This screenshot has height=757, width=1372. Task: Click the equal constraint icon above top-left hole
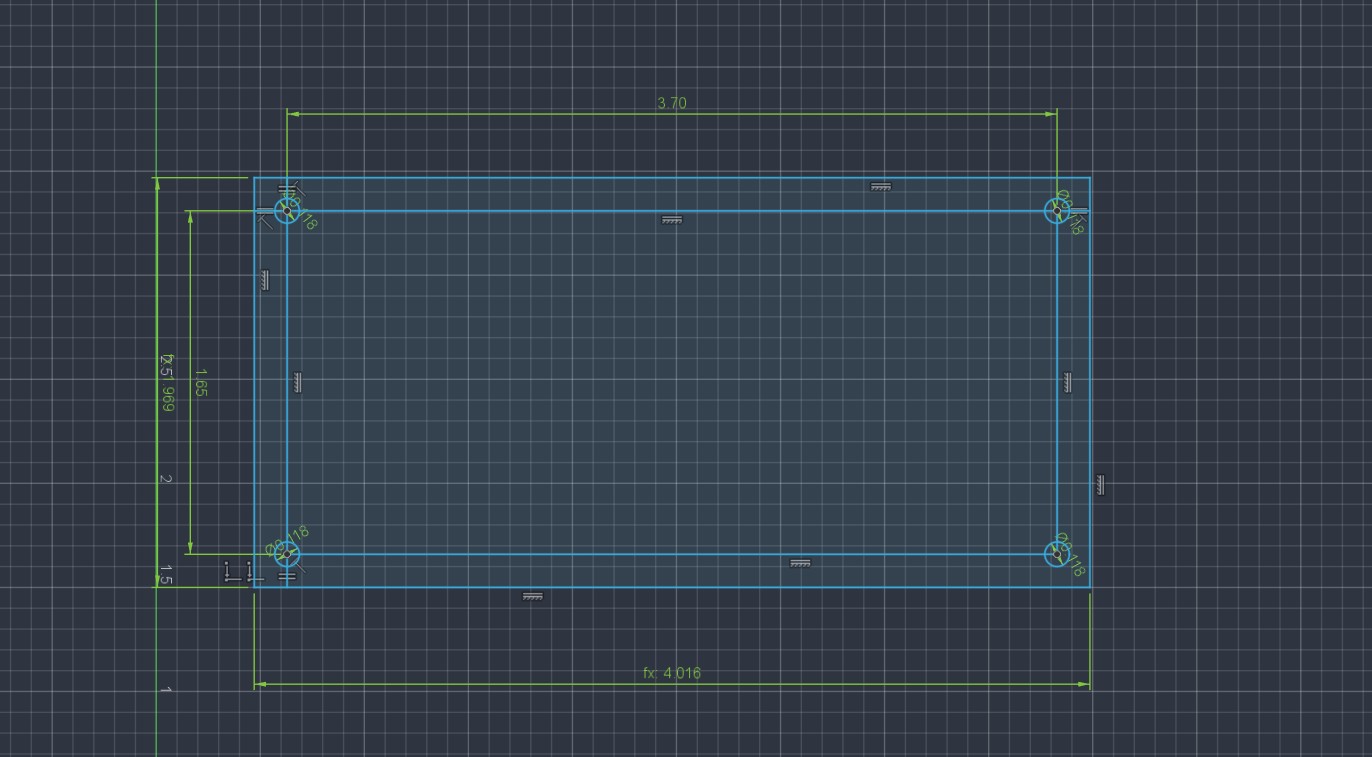[286, 188]
